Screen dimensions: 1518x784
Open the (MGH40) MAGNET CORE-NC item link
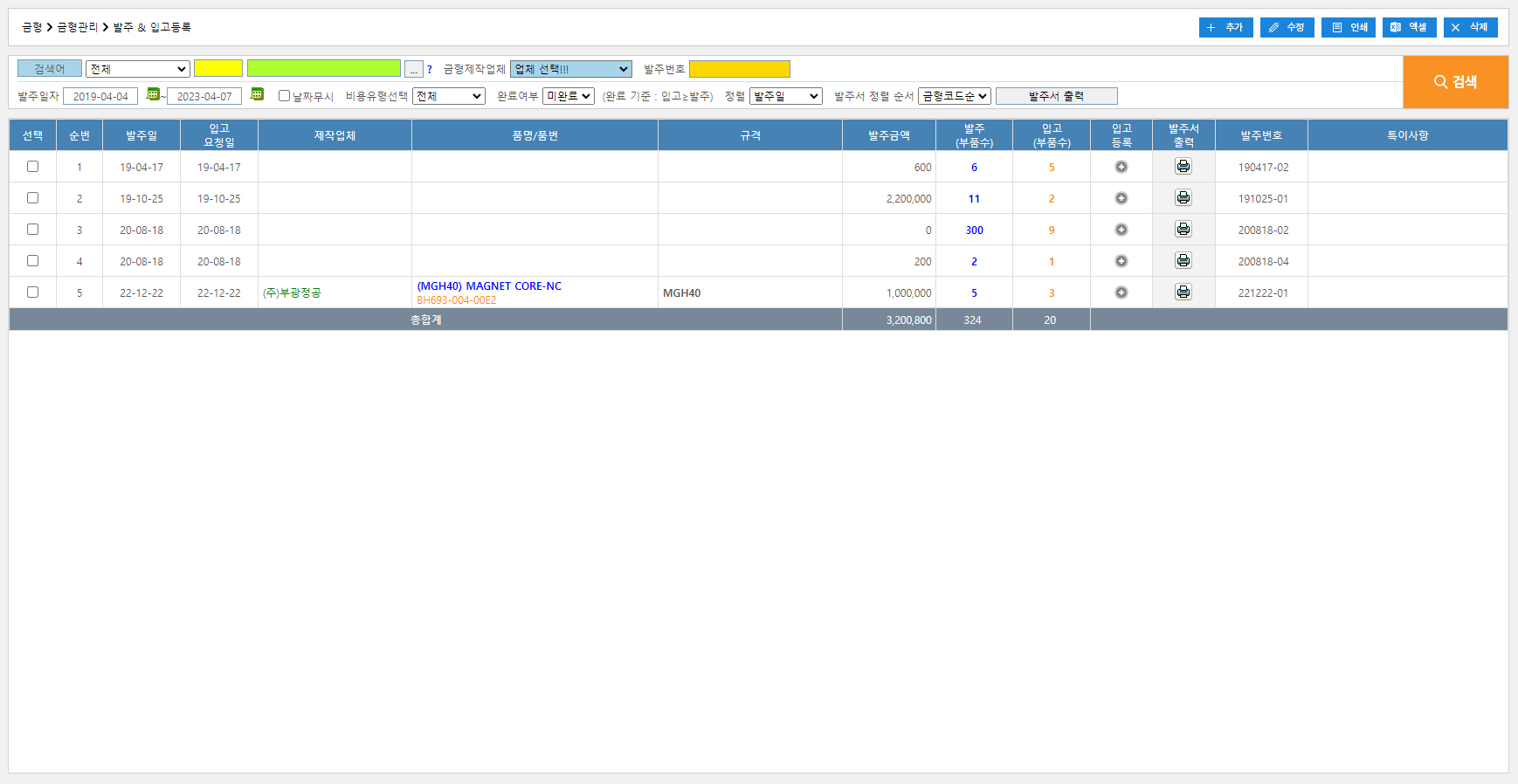[x=489, y=286]
